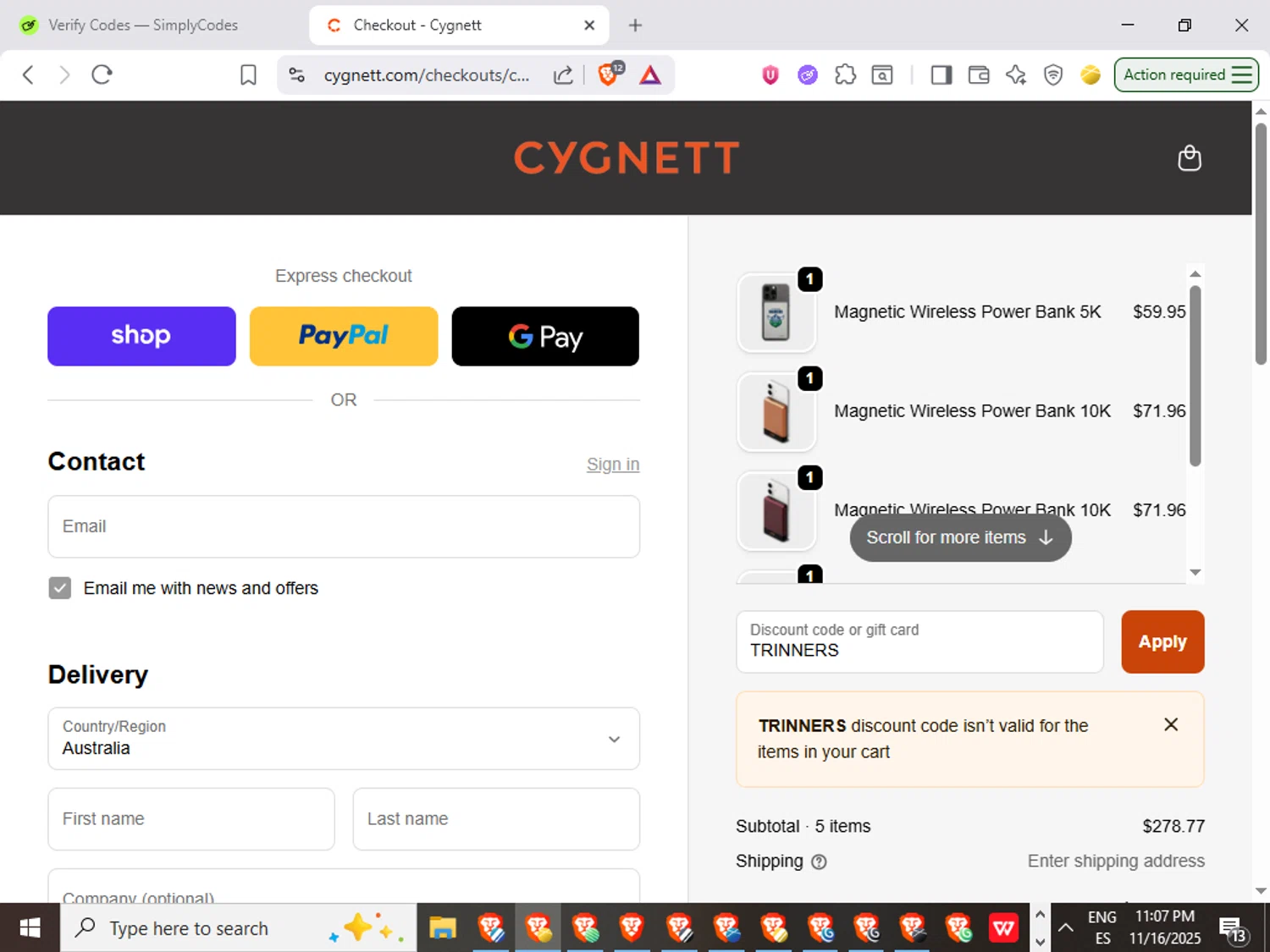The image size is (1270, 952).
Task: Expand the Country/Region dropdown
Action: 344,739
